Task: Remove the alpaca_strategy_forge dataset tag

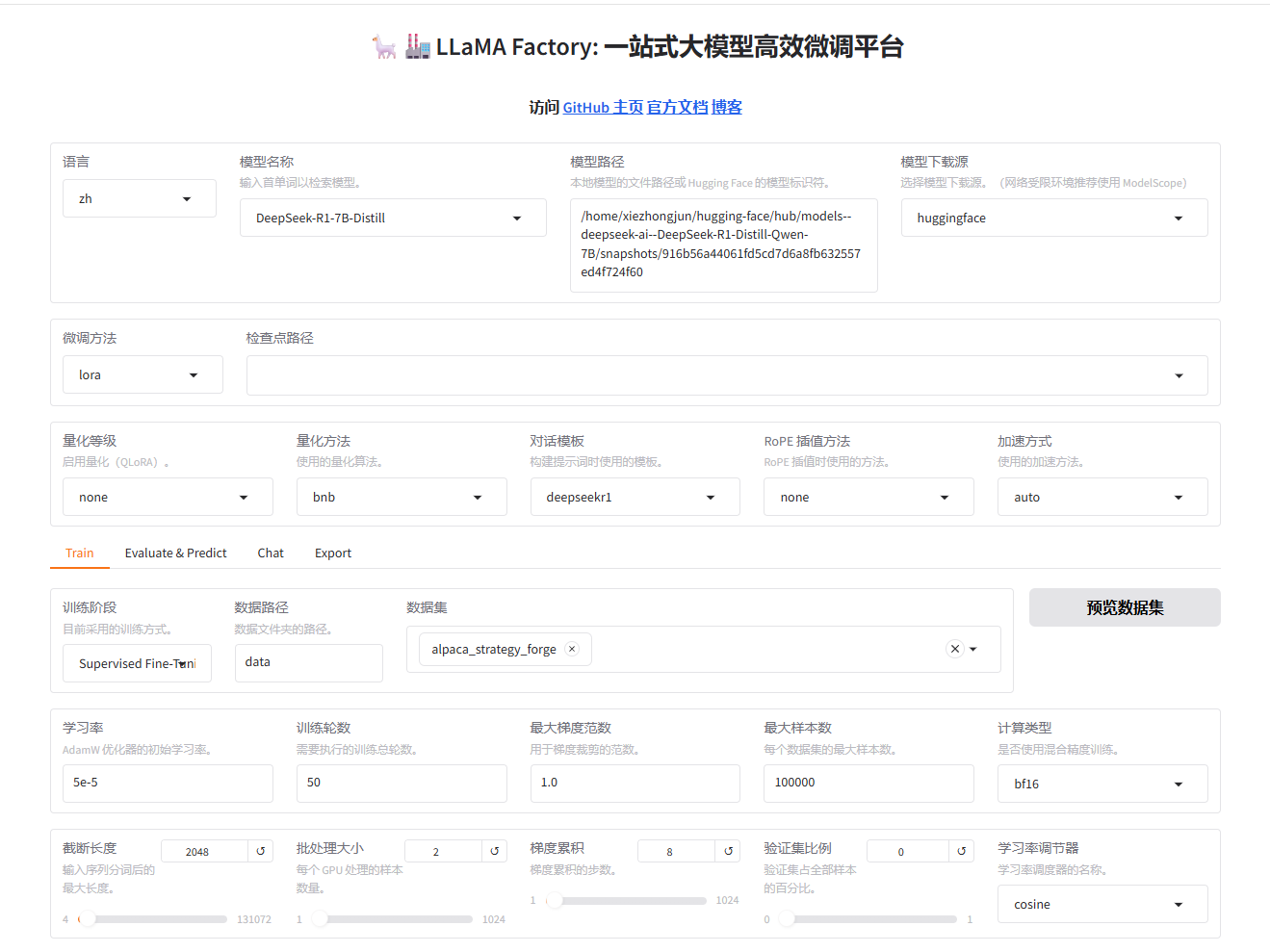Action: (x=572, y=649)
